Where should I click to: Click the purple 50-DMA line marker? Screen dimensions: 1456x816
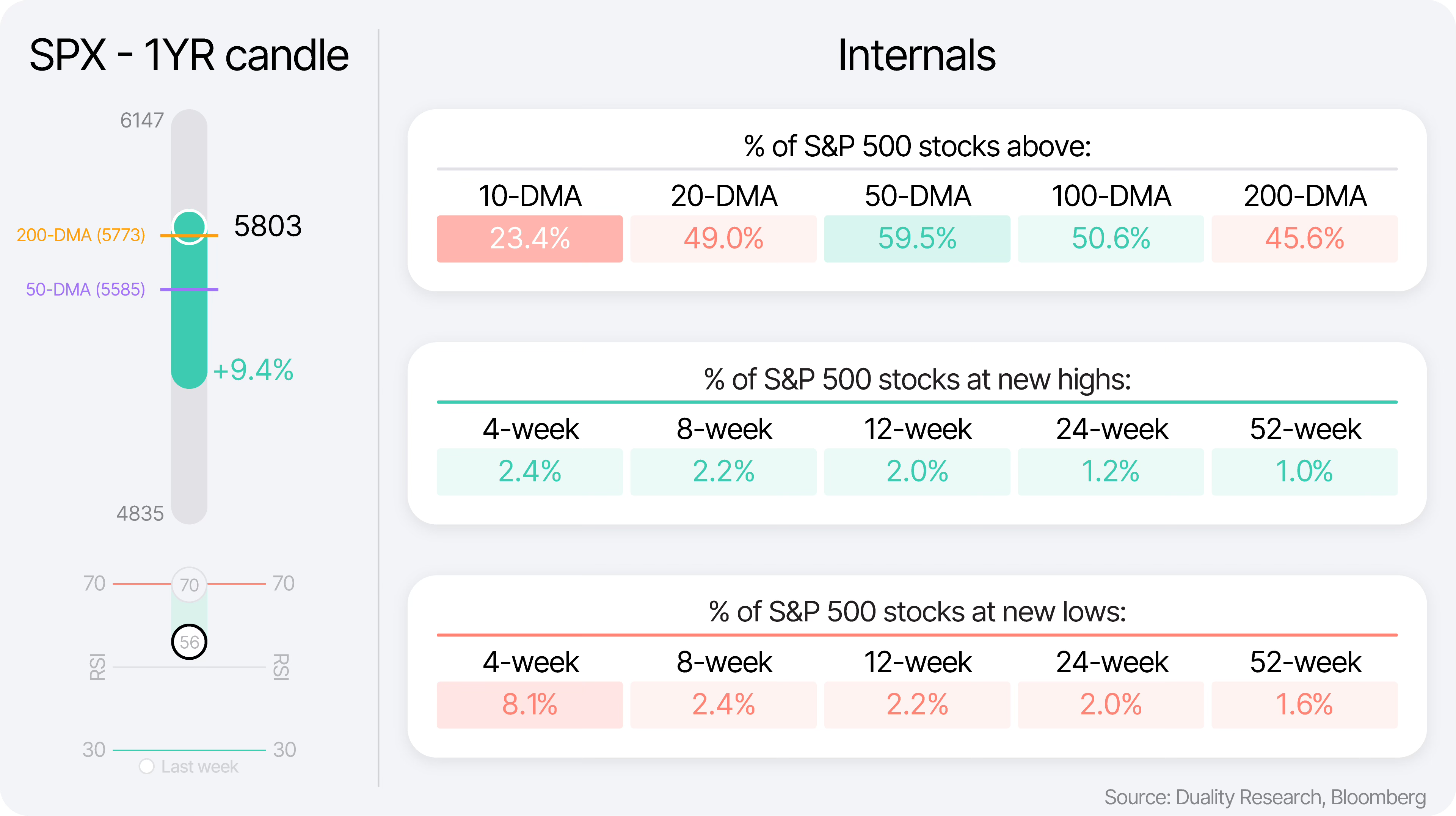pos(189,289)
